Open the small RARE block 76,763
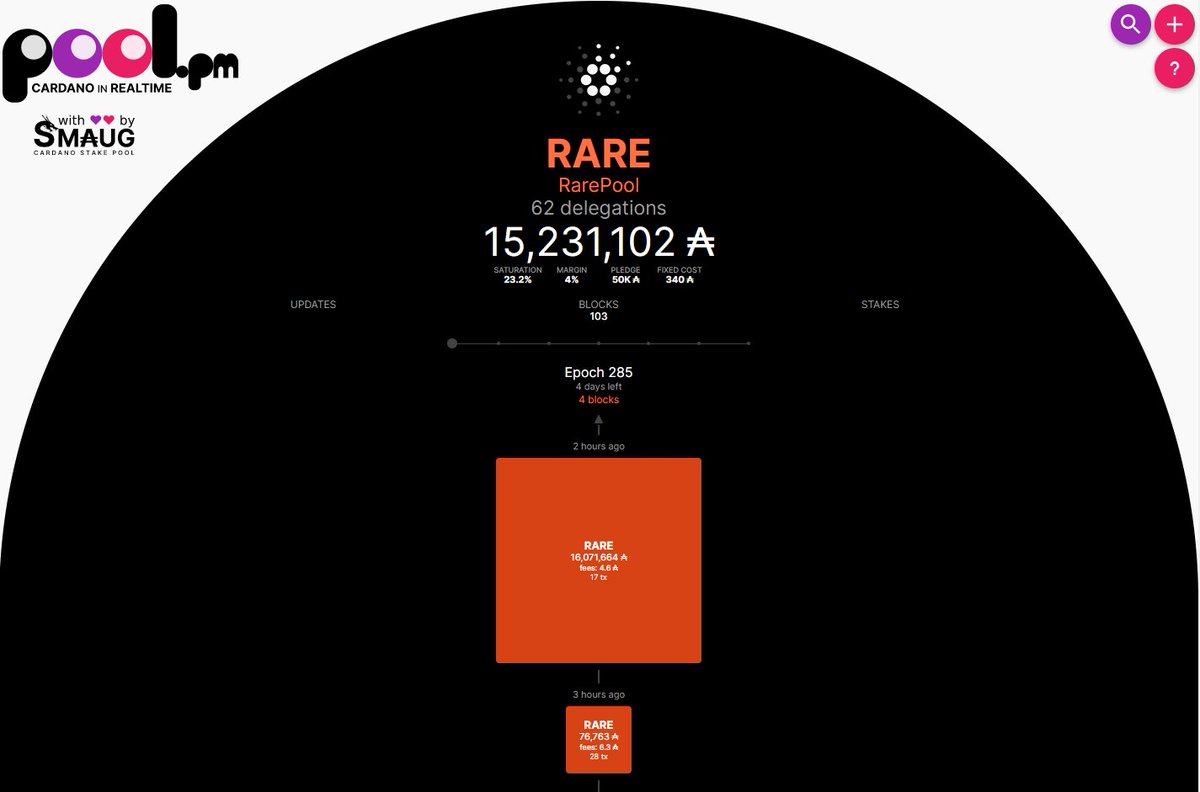The height and width of the screenshot is (792, 1200). (x=598, y=739)
